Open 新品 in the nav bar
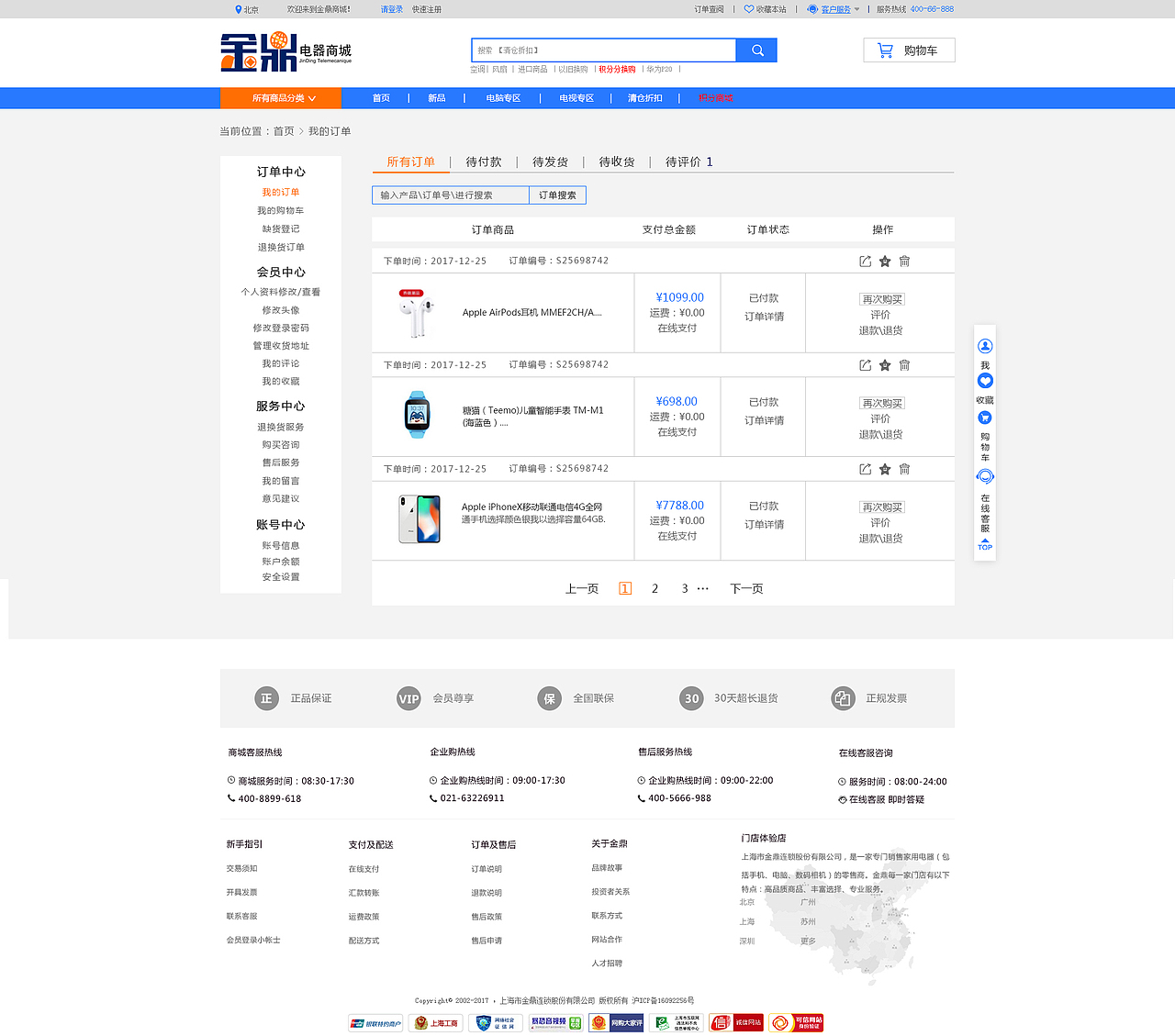The width and height of the screenshot is (1175, 1036). point(437,98)
